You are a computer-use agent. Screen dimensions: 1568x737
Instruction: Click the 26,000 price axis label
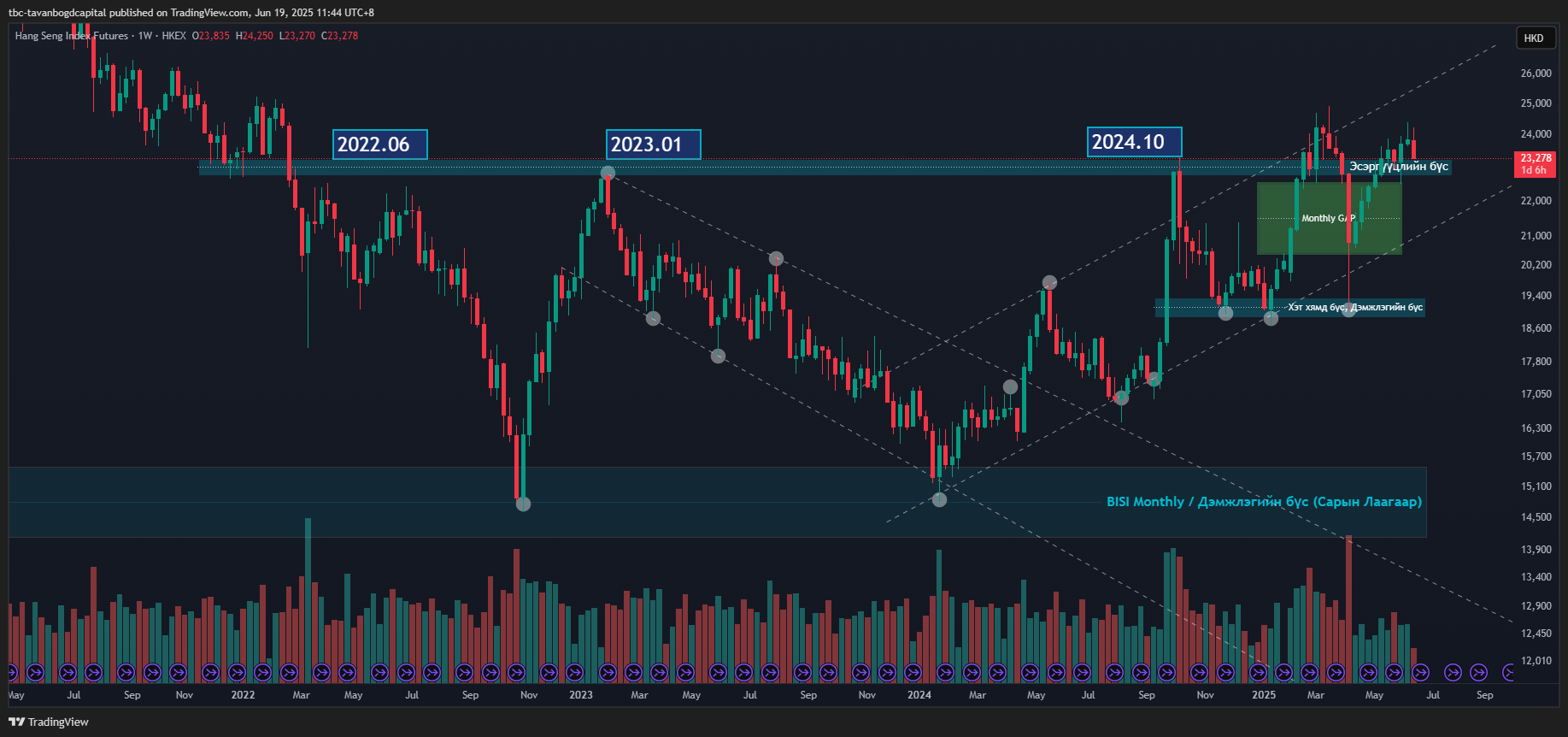pyautogui.click(x=1536, y=74)
